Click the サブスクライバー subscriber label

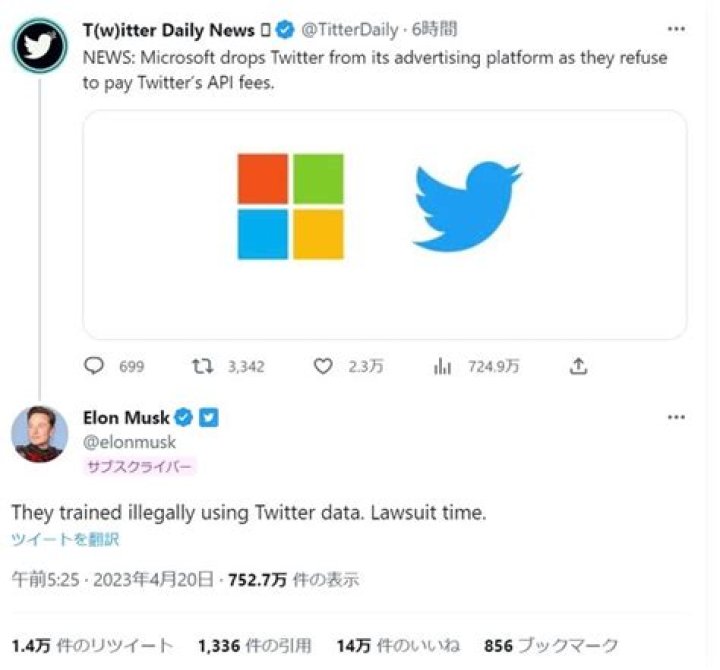[139, 466]
